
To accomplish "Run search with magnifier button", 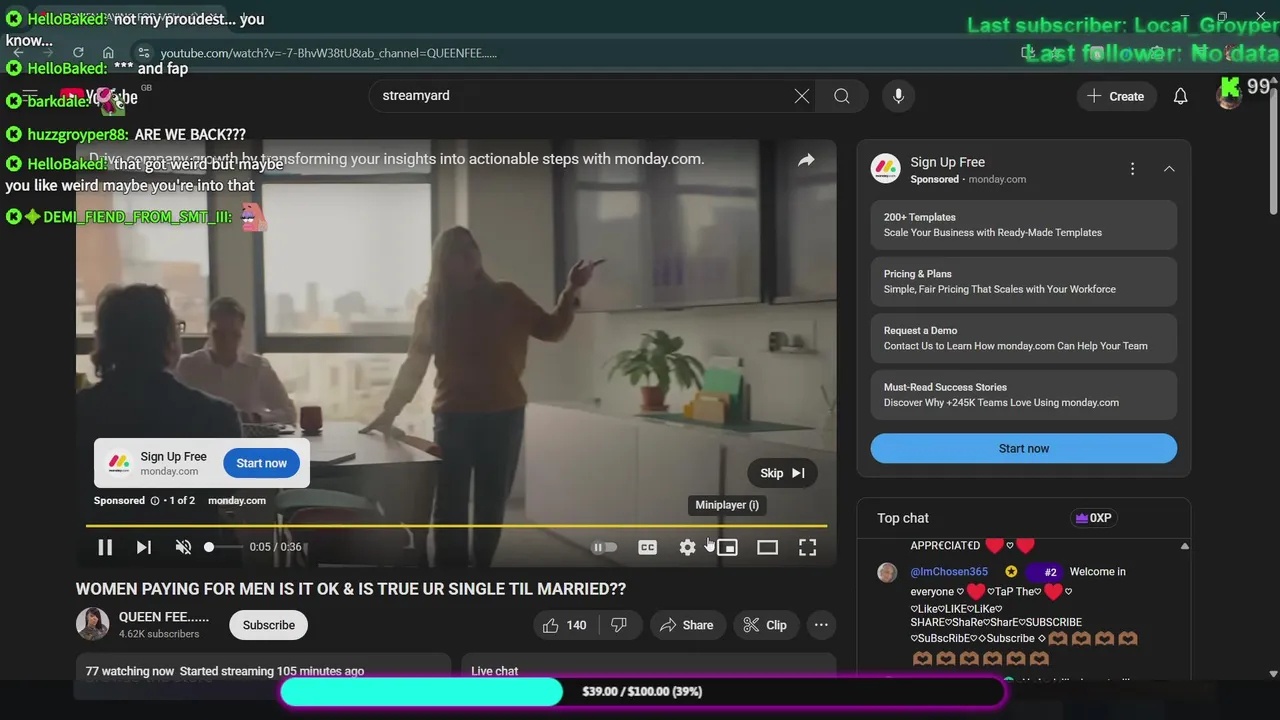I will point(842,96).
